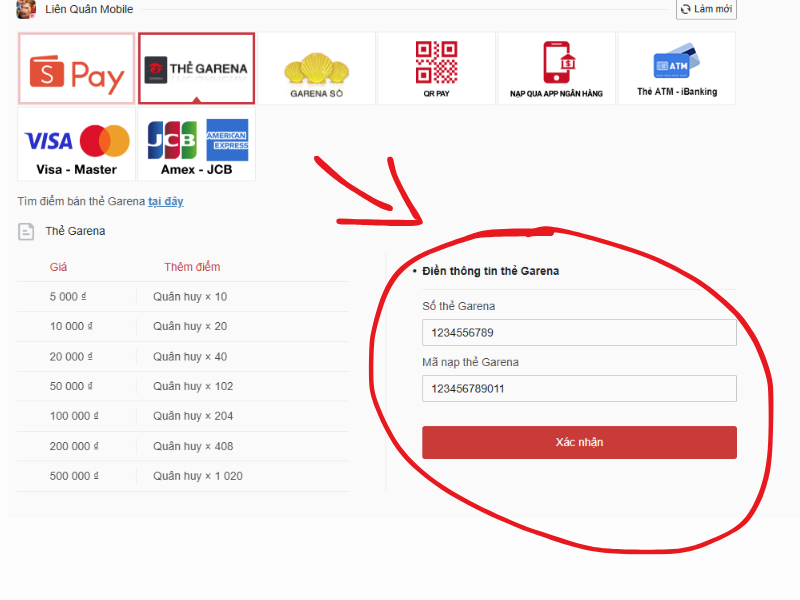This screenshot has width=800, height=600.
Task: Focus the Mã nạp thẻ Garena input field
Action: tap(579, 389)
